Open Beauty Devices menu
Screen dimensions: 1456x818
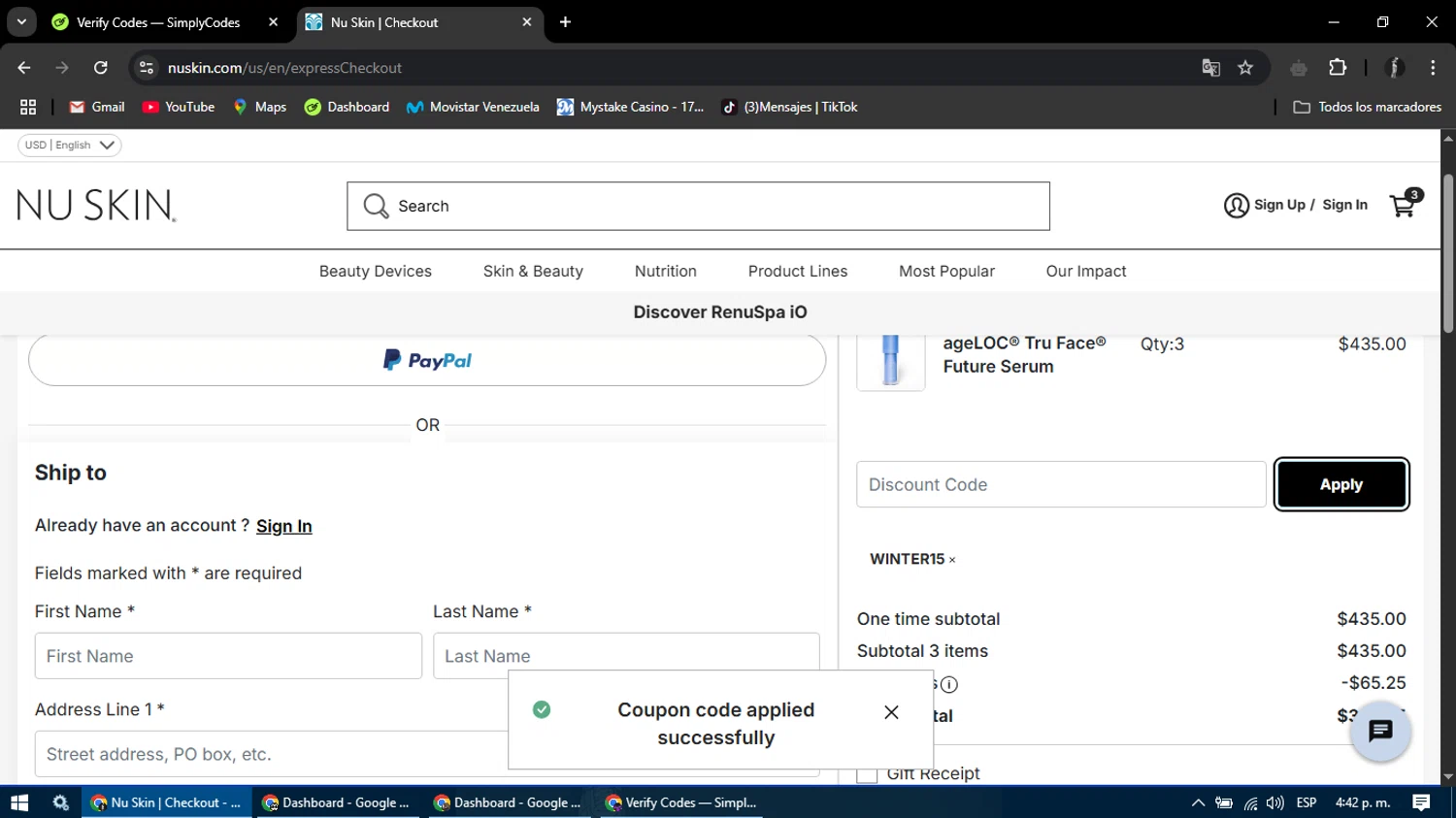click(x=376, y=272)
